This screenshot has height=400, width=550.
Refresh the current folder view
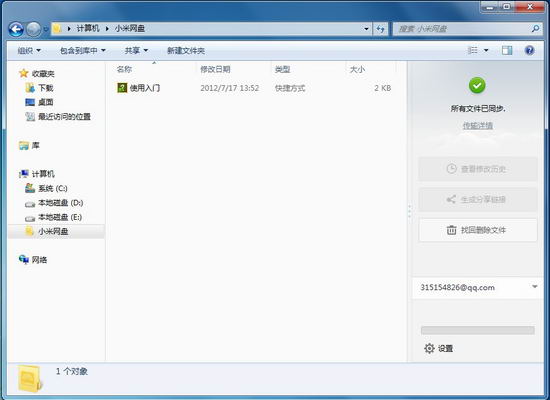click(381, 29)
